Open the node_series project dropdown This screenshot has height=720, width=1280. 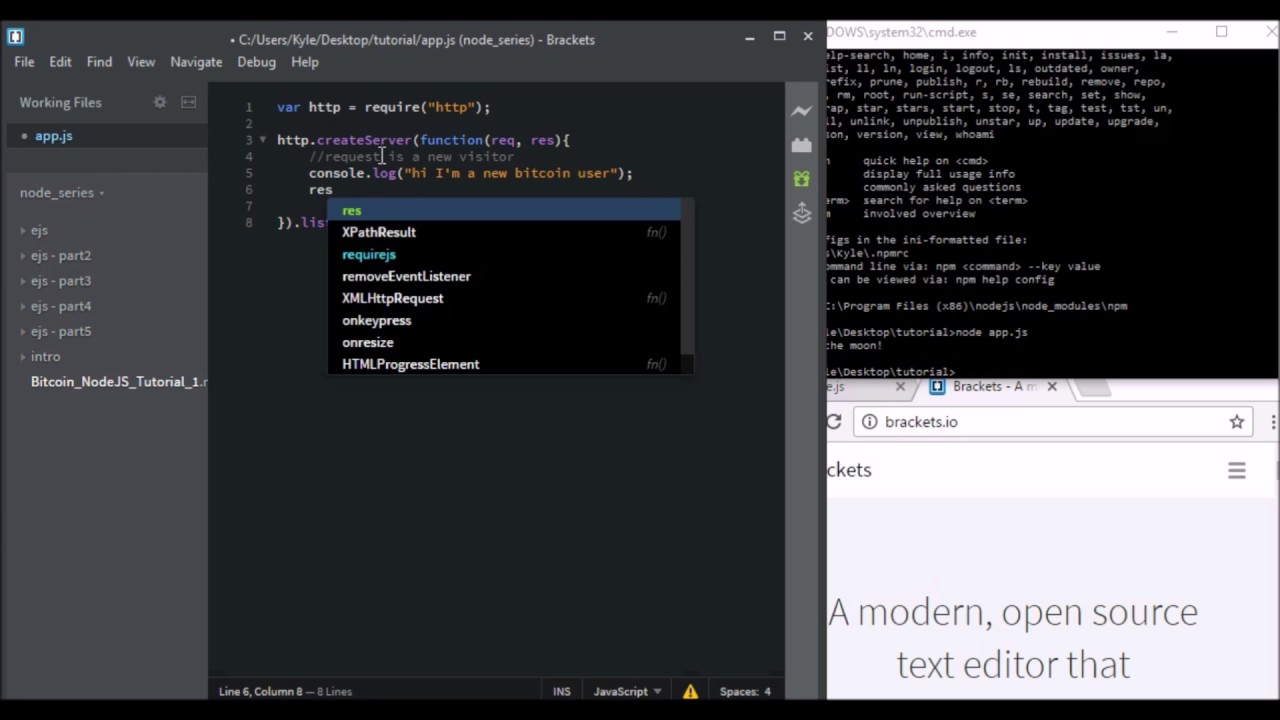pyautogui.click(x=62, y=193)
